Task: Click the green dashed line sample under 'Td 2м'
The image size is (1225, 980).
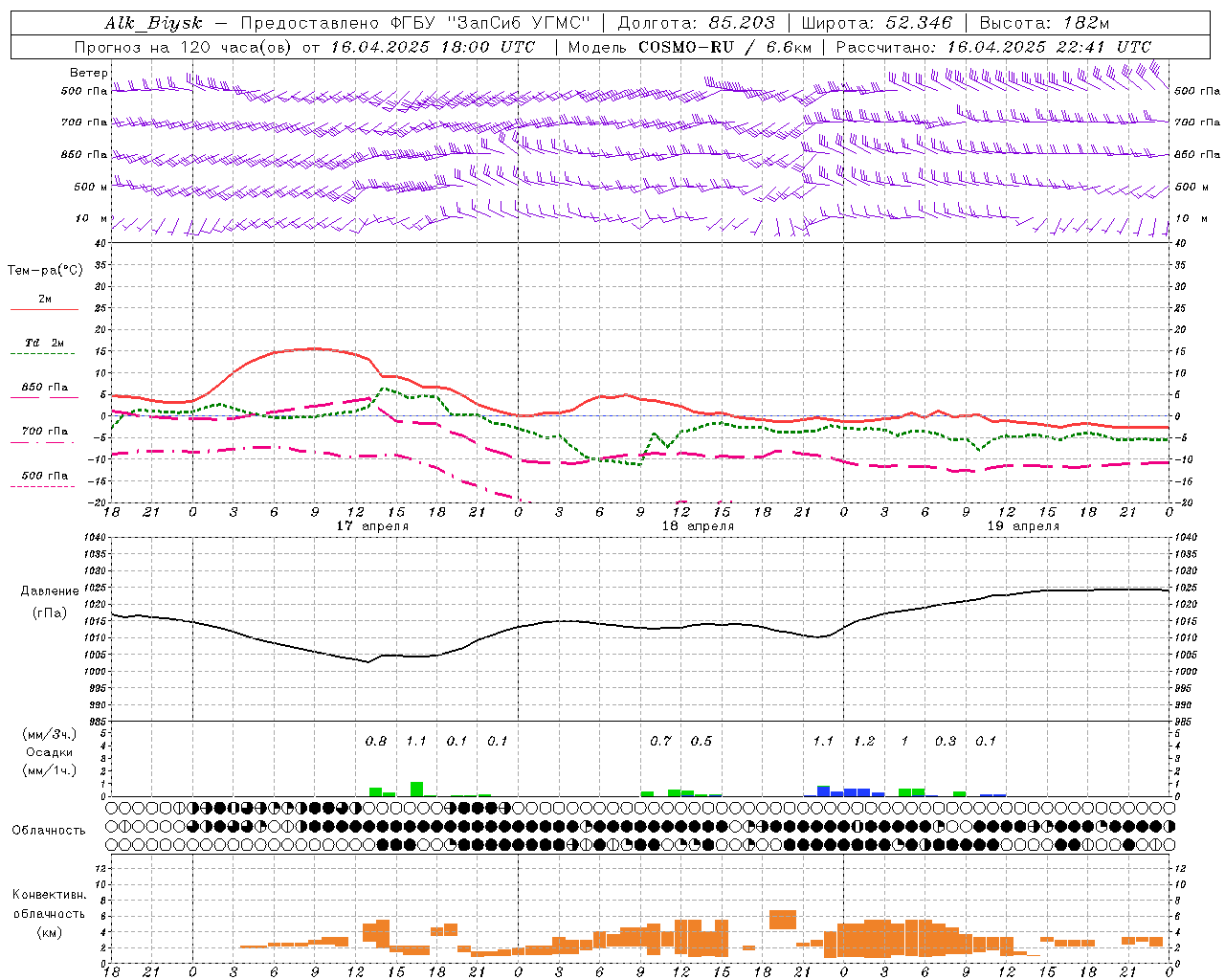Action: pyautogui.click(x=42, y=354)
